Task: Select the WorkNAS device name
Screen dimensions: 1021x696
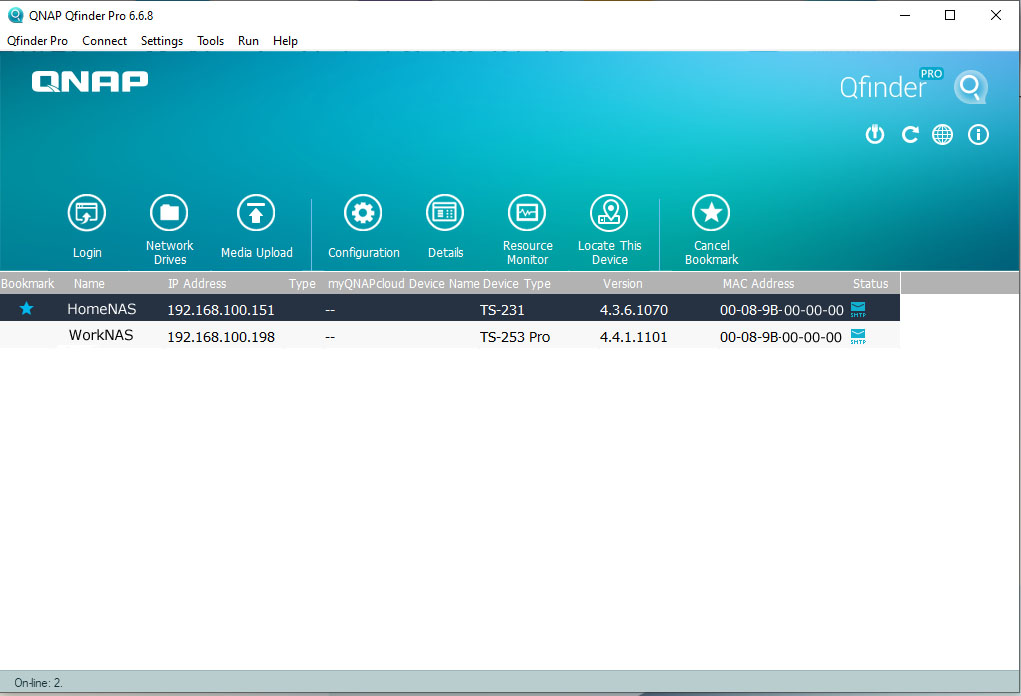Action: click(101, 335)
